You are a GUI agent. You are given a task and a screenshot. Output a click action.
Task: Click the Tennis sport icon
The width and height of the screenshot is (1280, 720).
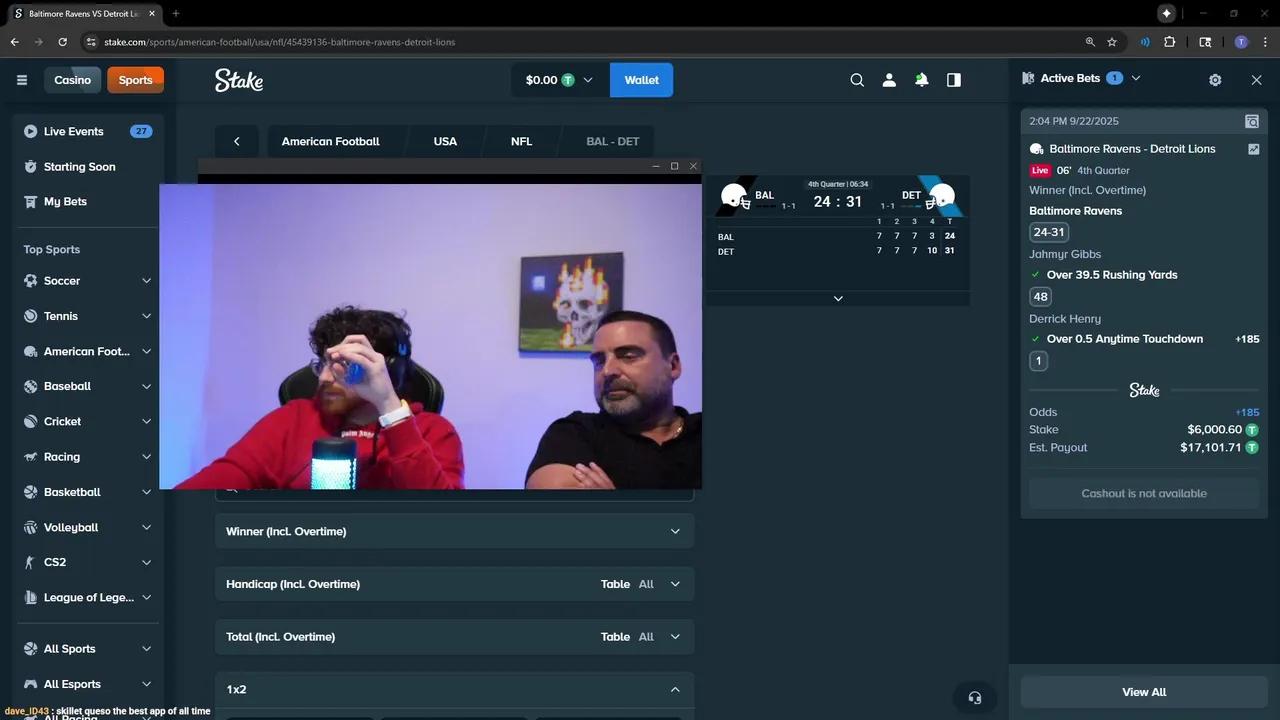(30, 316)
